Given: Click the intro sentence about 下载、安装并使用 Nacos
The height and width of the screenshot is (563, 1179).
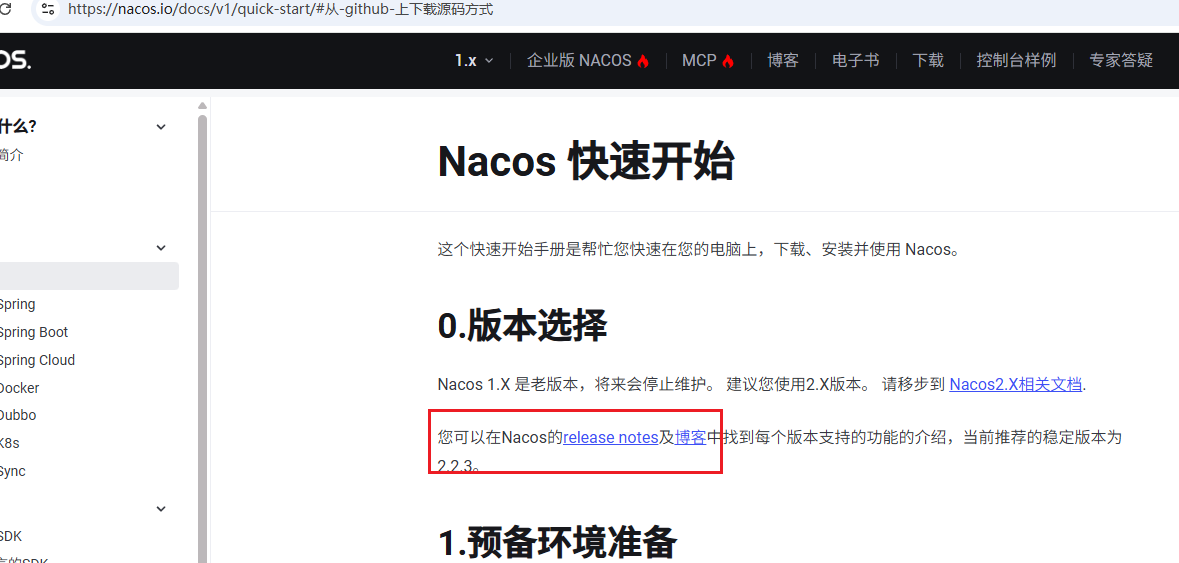Looking at the screenshot, I should (699, 249).
